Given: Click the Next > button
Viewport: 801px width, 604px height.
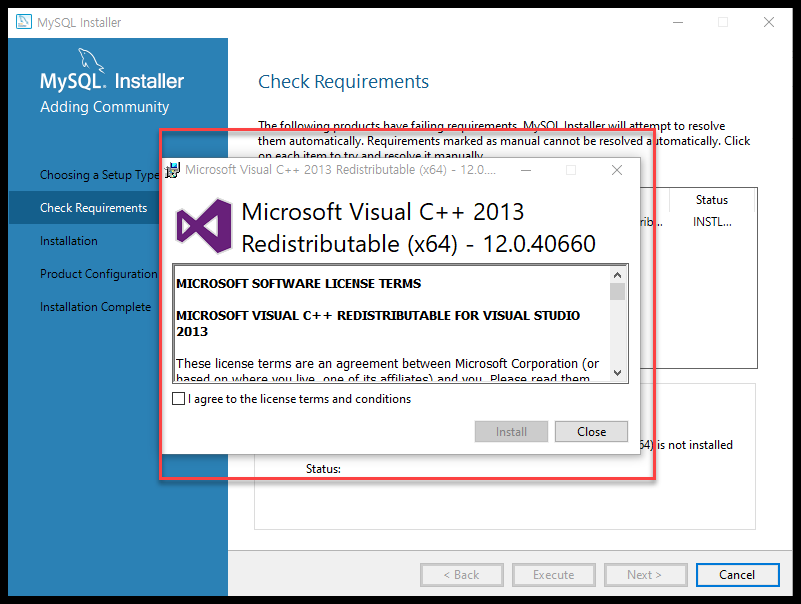Looking at the screenshot, I should point(645,575).
